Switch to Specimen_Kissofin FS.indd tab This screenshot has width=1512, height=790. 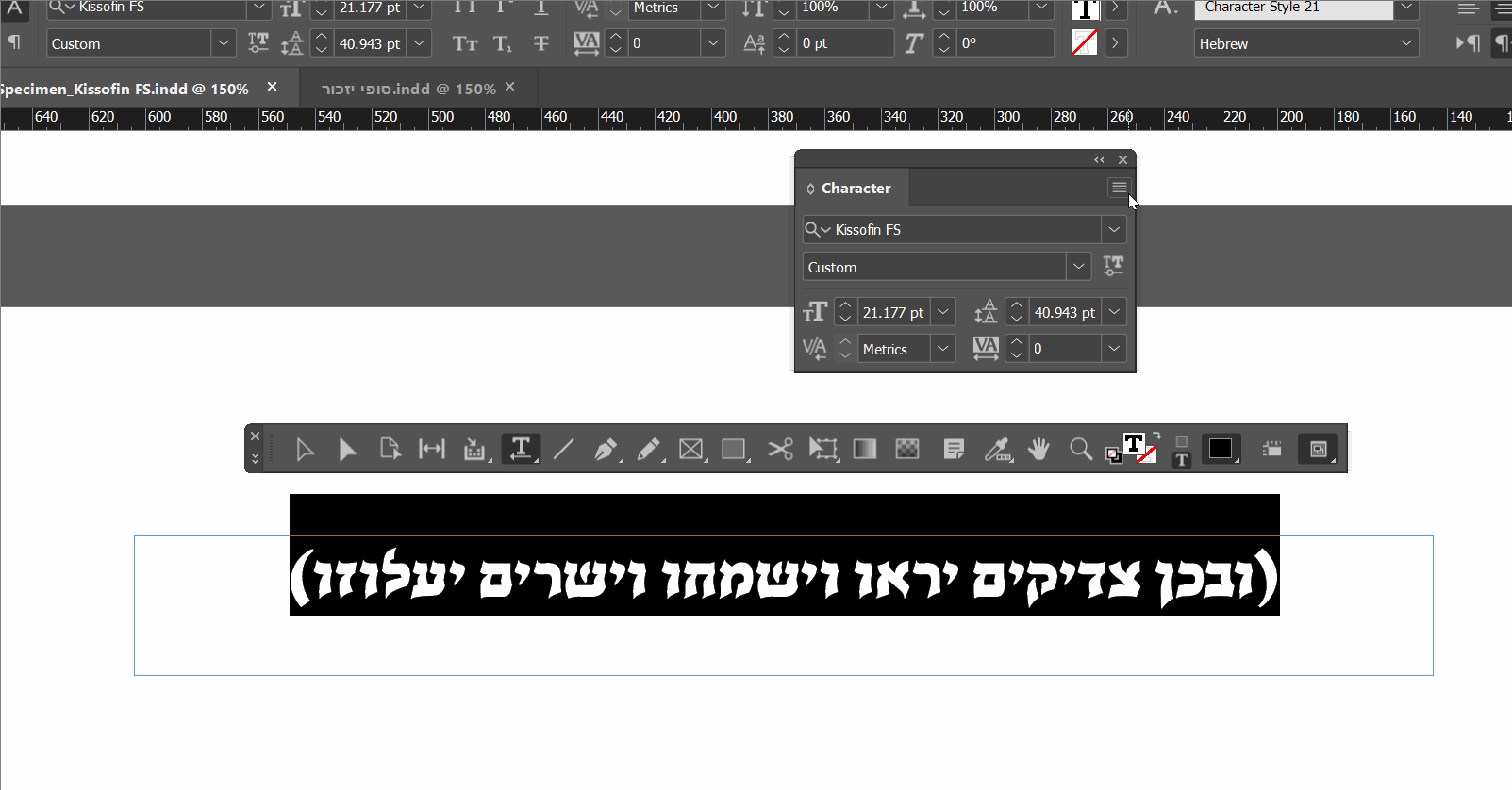pyautogui.click(x=123, y=89)
